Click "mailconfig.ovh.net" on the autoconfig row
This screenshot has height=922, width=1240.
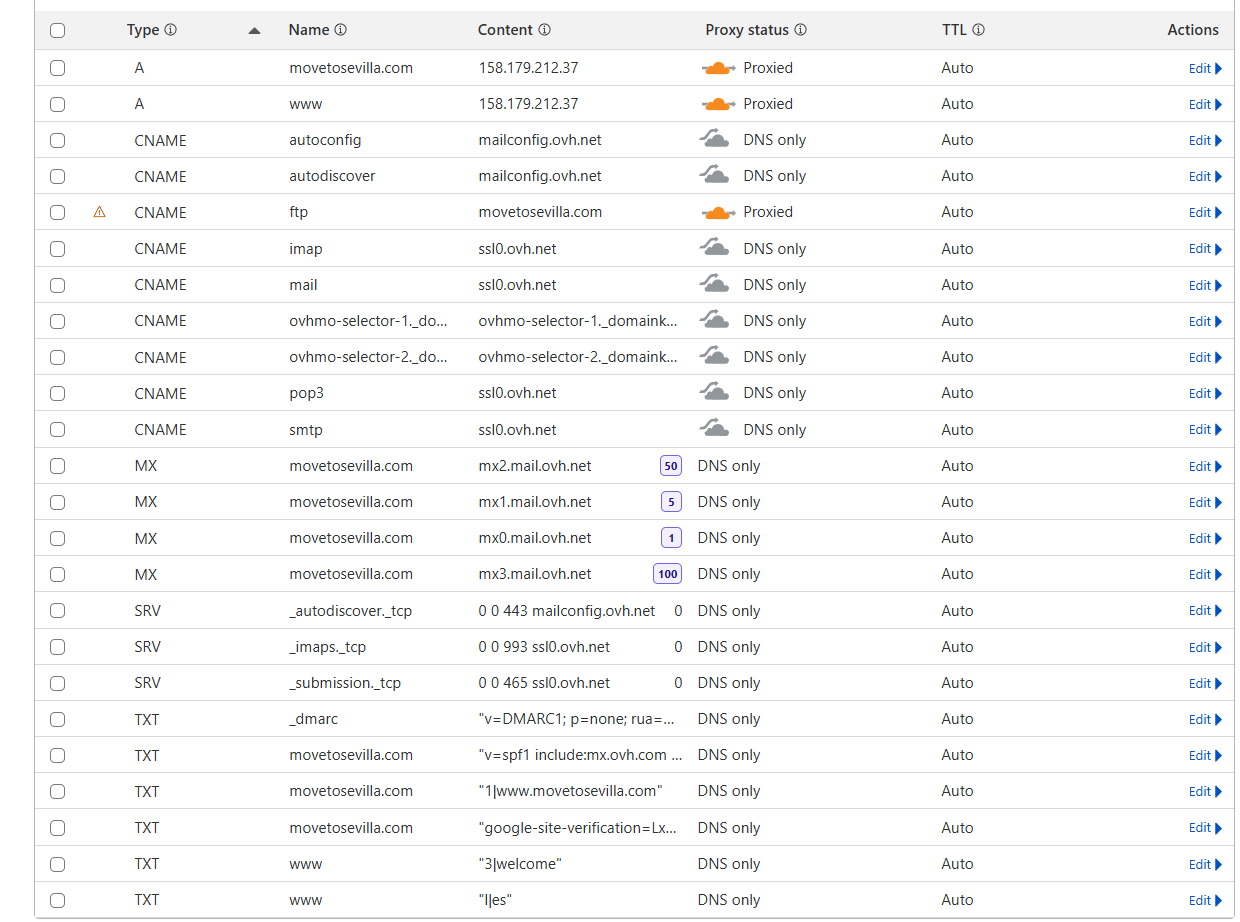(540, 140)
